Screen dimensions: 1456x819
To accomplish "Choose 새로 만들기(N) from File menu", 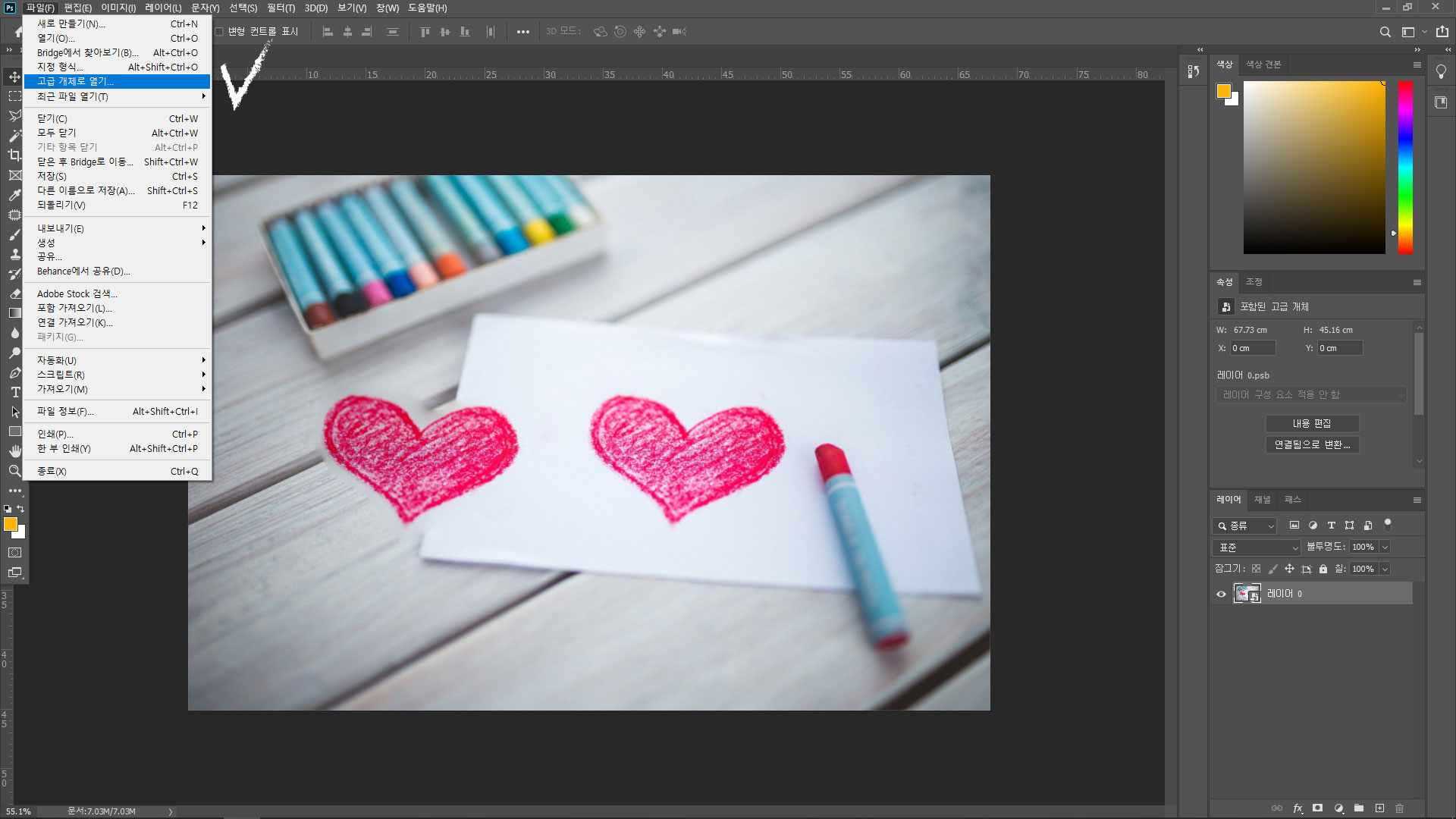I will pos(117,24).
